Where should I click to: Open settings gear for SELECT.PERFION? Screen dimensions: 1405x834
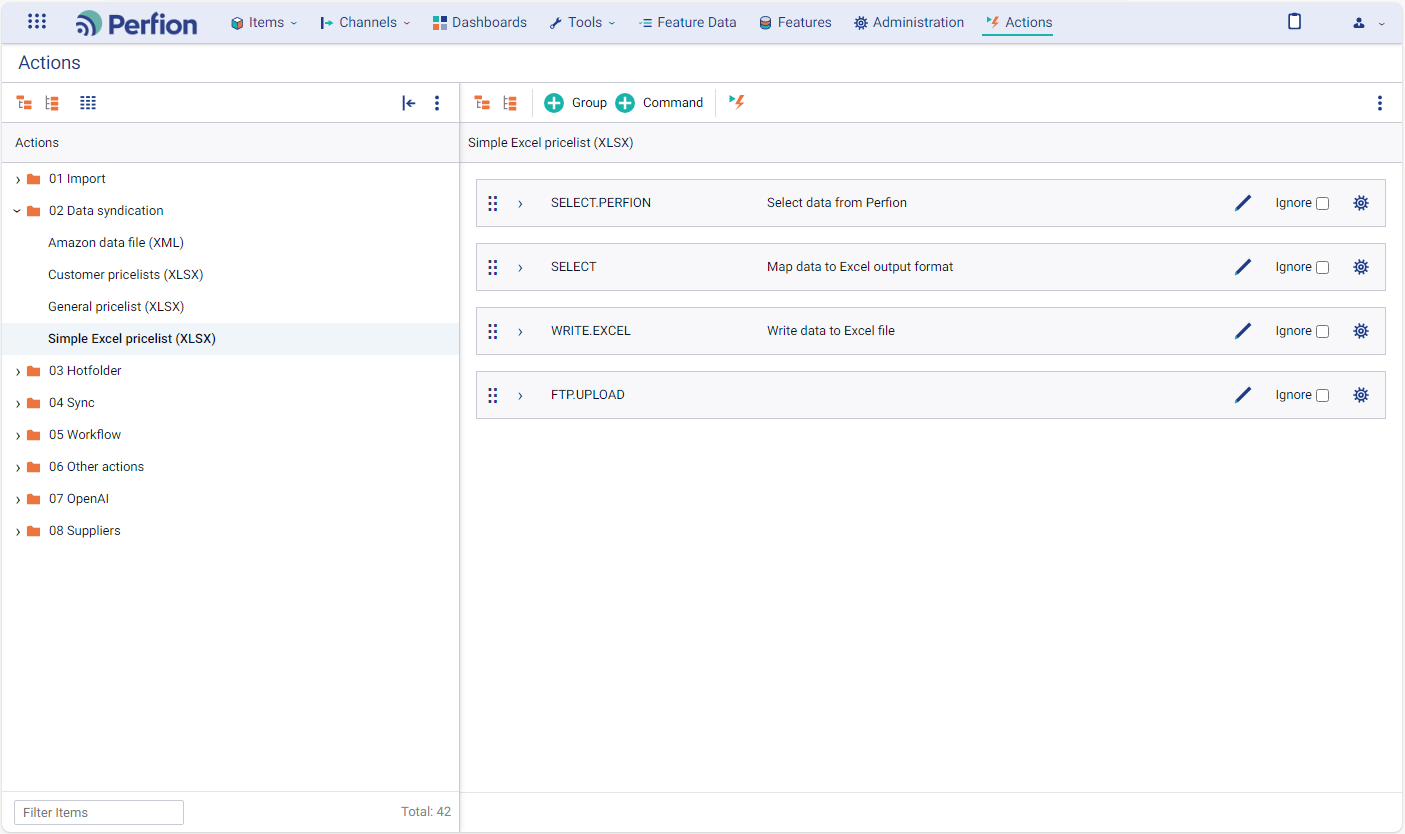tap(1361, 203)
